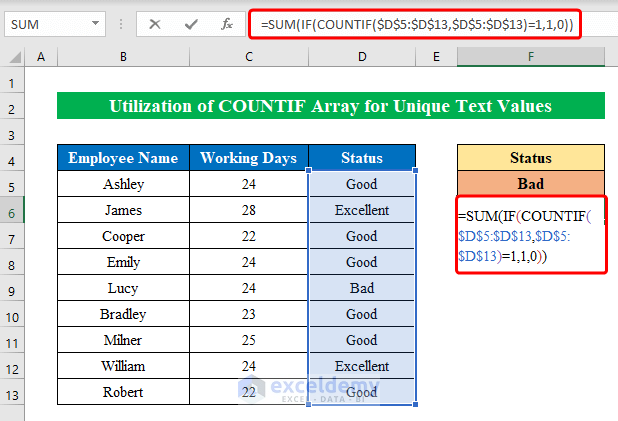Click inside the Name Box showing SUM
This screenshot has width=618, height=421.
click(50, 23)
